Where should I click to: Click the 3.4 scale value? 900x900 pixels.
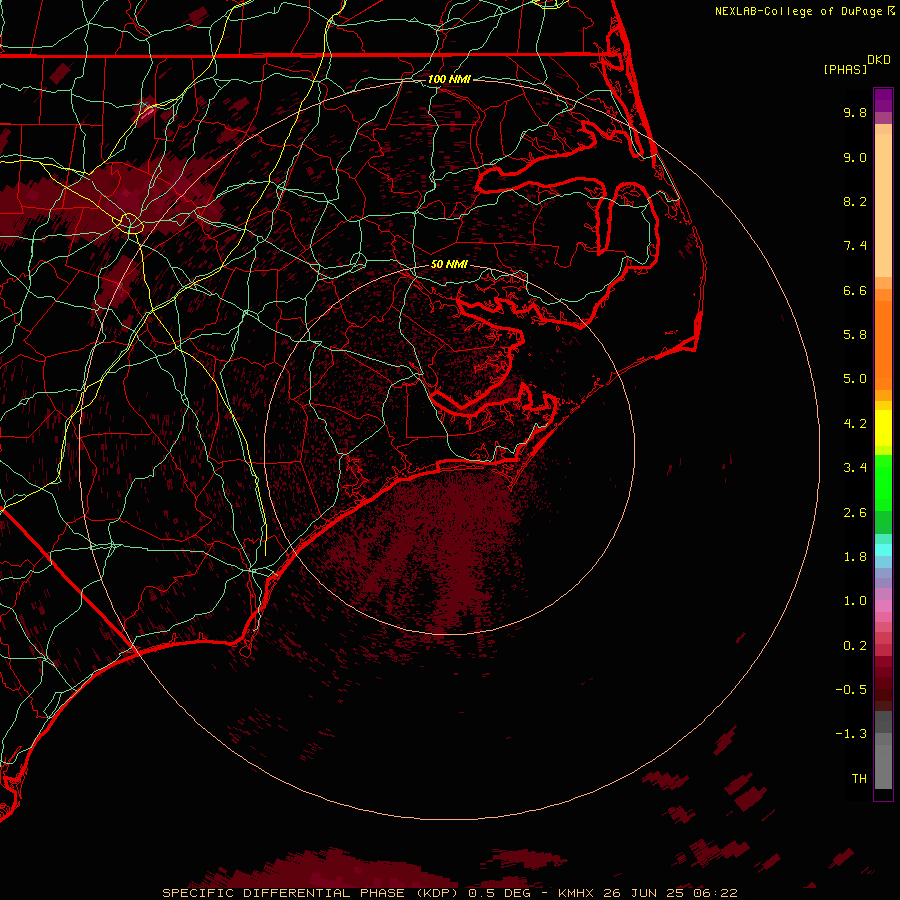coord(855,468)
